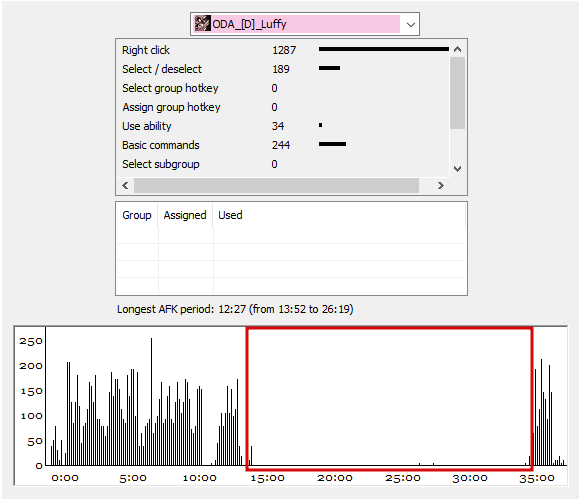
Task: Click the 10:00 label on the chart time axis
Action: [x=200, y=478]
